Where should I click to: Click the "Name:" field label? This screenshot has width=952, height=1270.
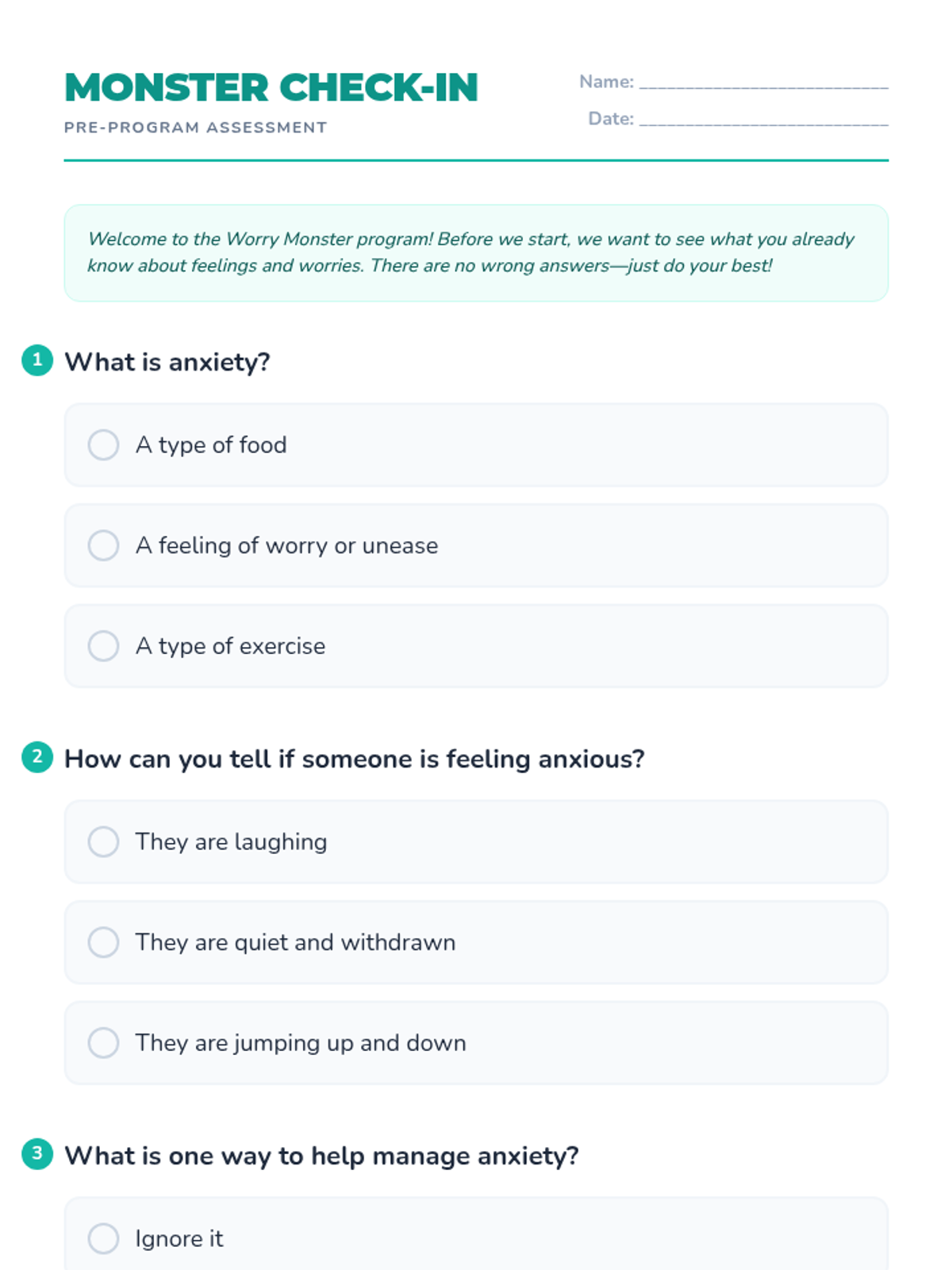(x=606, y=82)
